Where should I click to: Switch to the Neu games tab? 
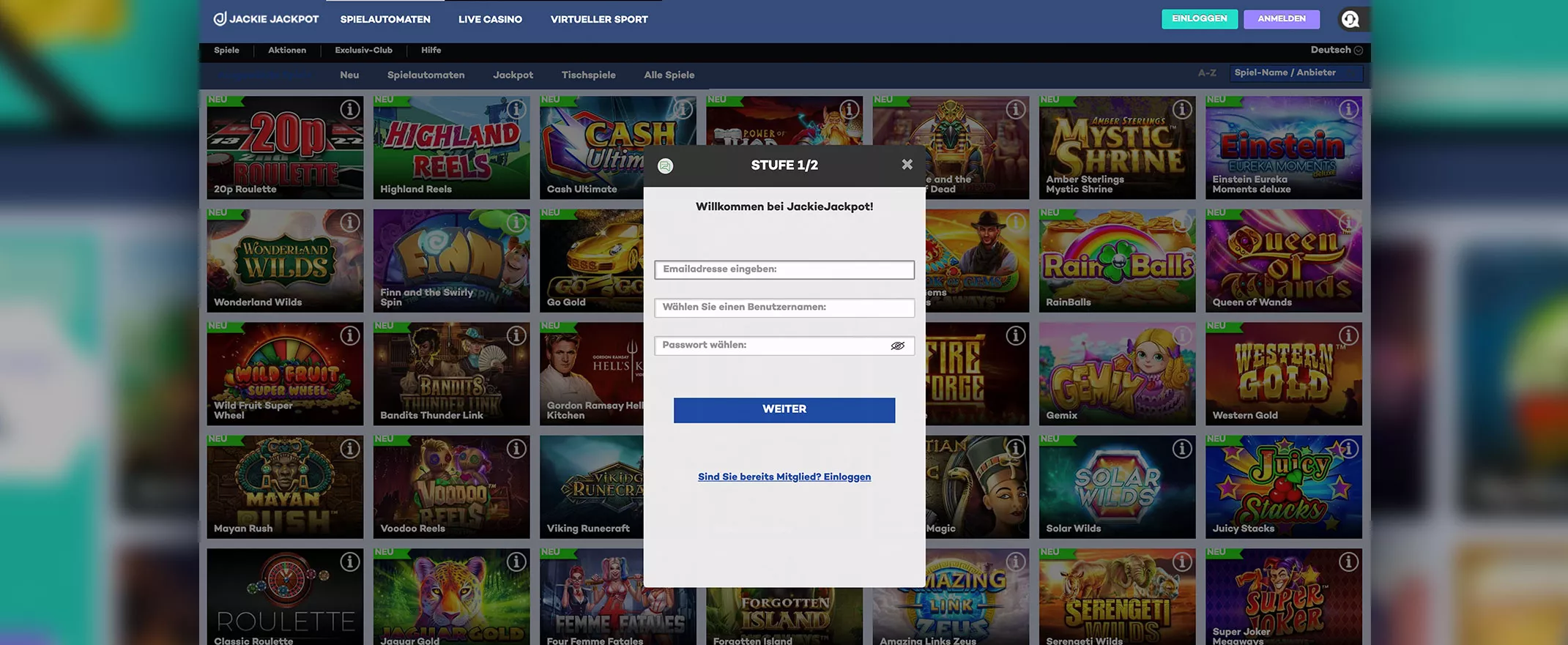pyautogui.click(x=349, y=75)
